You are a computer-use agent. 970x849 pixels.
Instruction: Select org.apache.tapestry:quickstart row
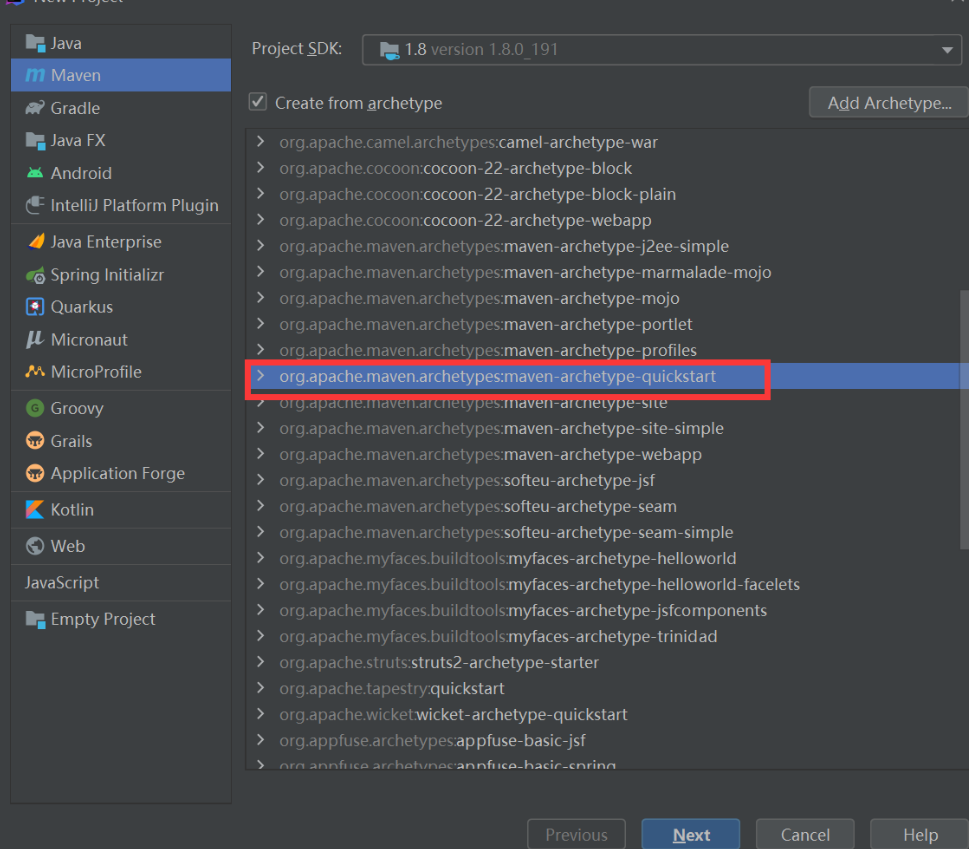point(606,688)
